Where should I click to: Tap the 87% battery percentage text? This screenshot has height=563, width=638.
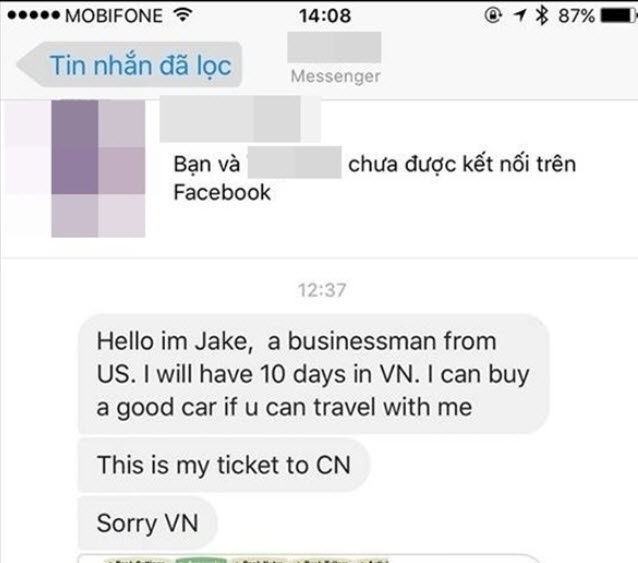[x=576, y=16]
